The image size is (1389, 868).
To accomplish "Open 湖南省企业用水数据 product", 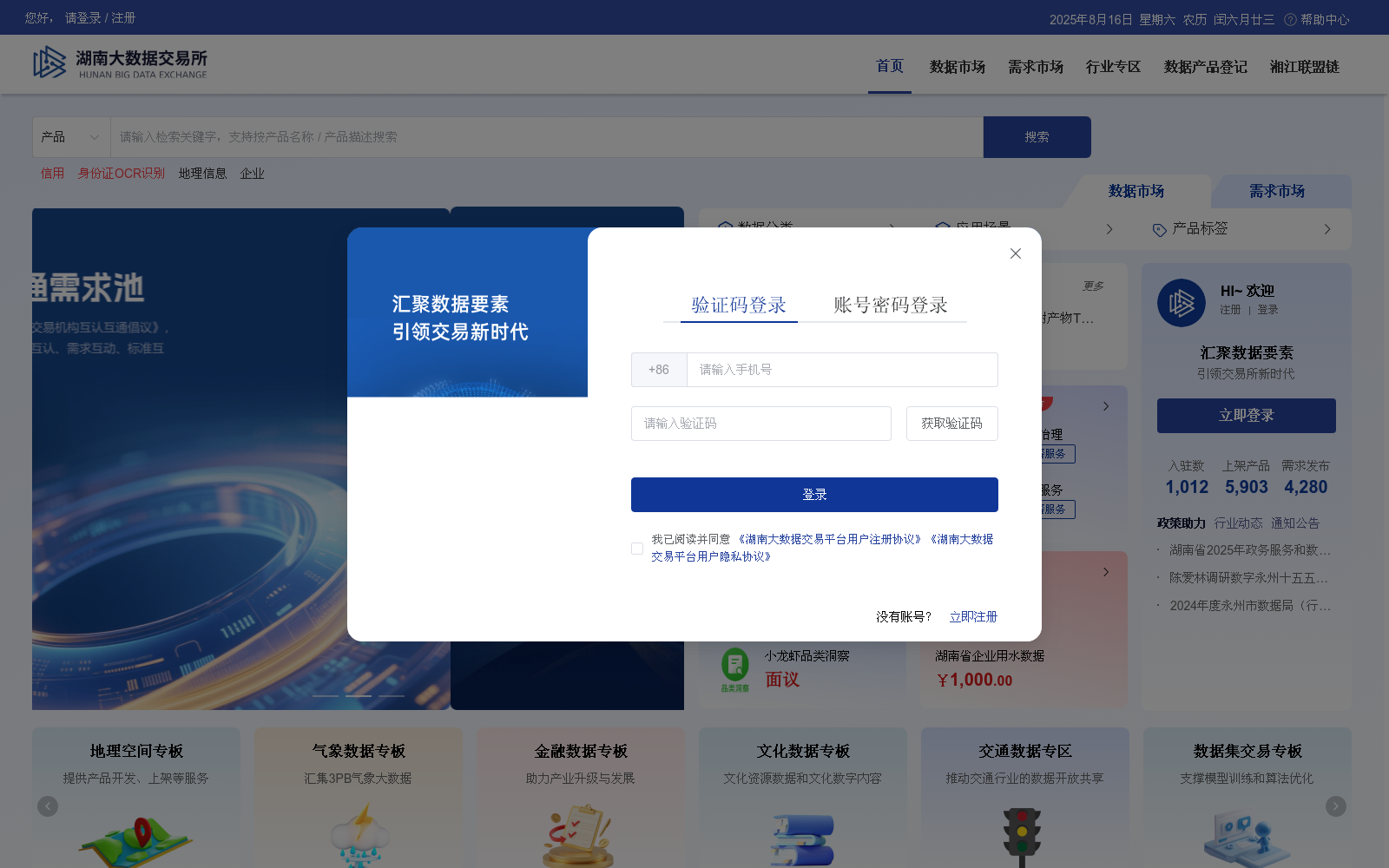I will click(x=990, y=656).
